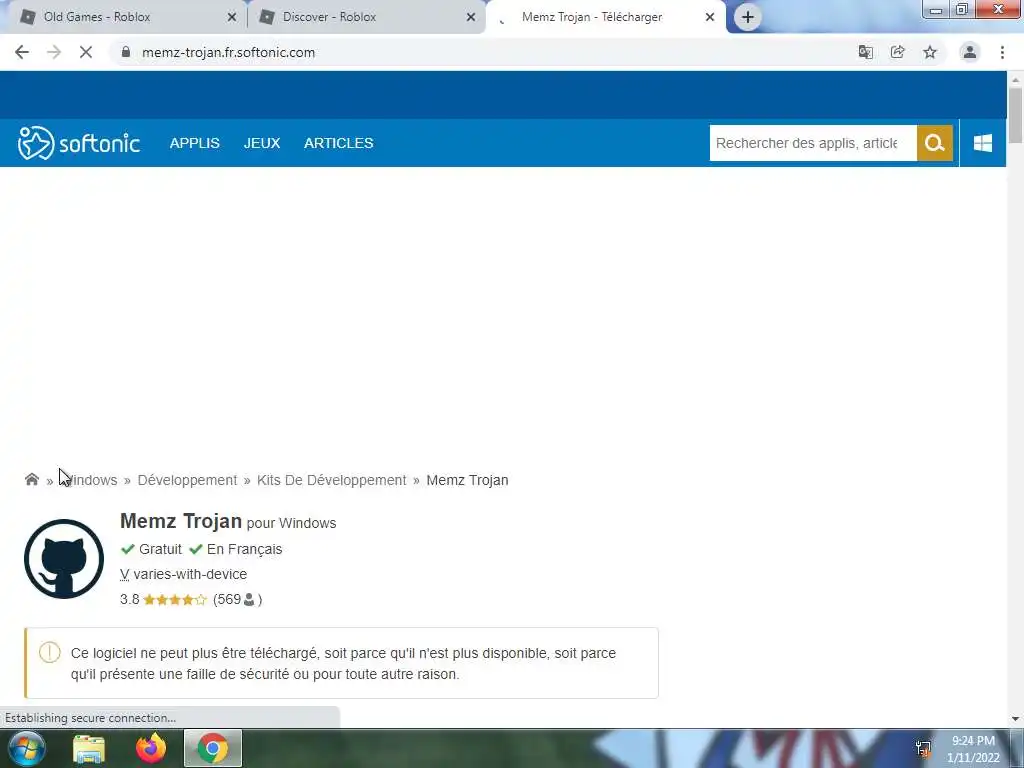
Task: Click the Memz Trojan title heading
Action: (x=181, y=521)
